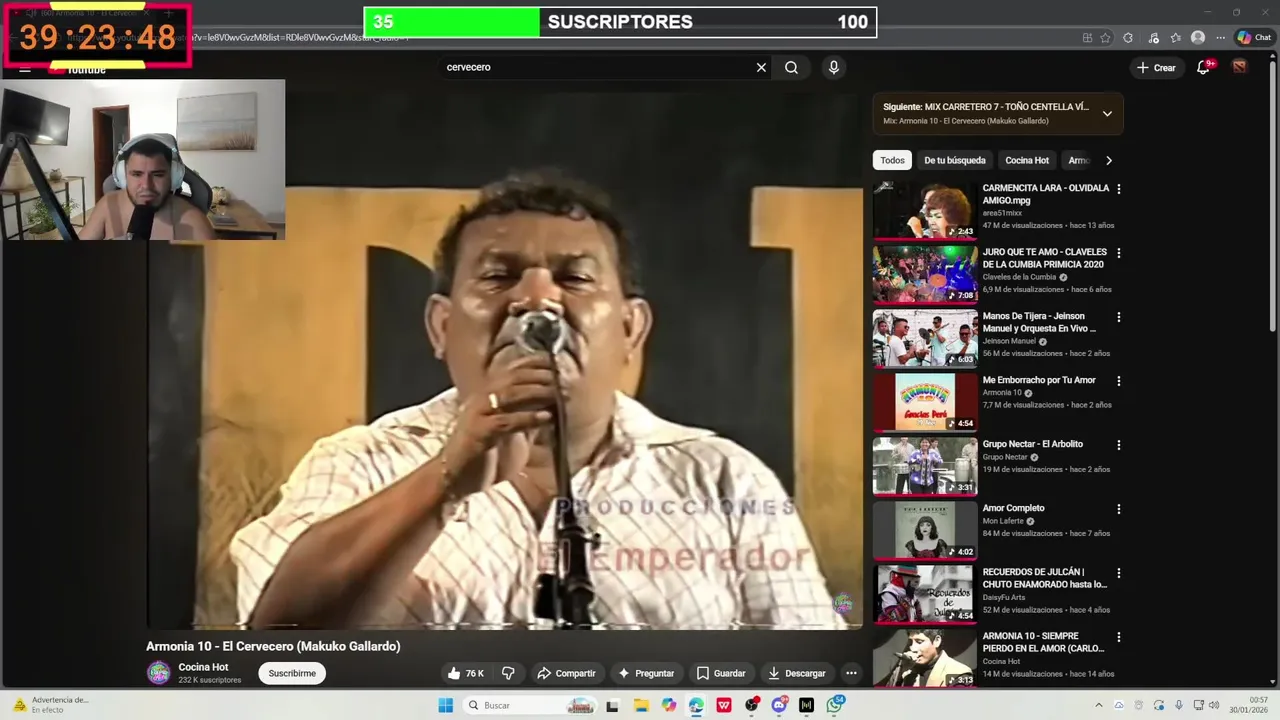Image resolution: width=1280 pixels, height=720 pixels.
Task: Open Task View on the taskbar
Action: point(612,705)
